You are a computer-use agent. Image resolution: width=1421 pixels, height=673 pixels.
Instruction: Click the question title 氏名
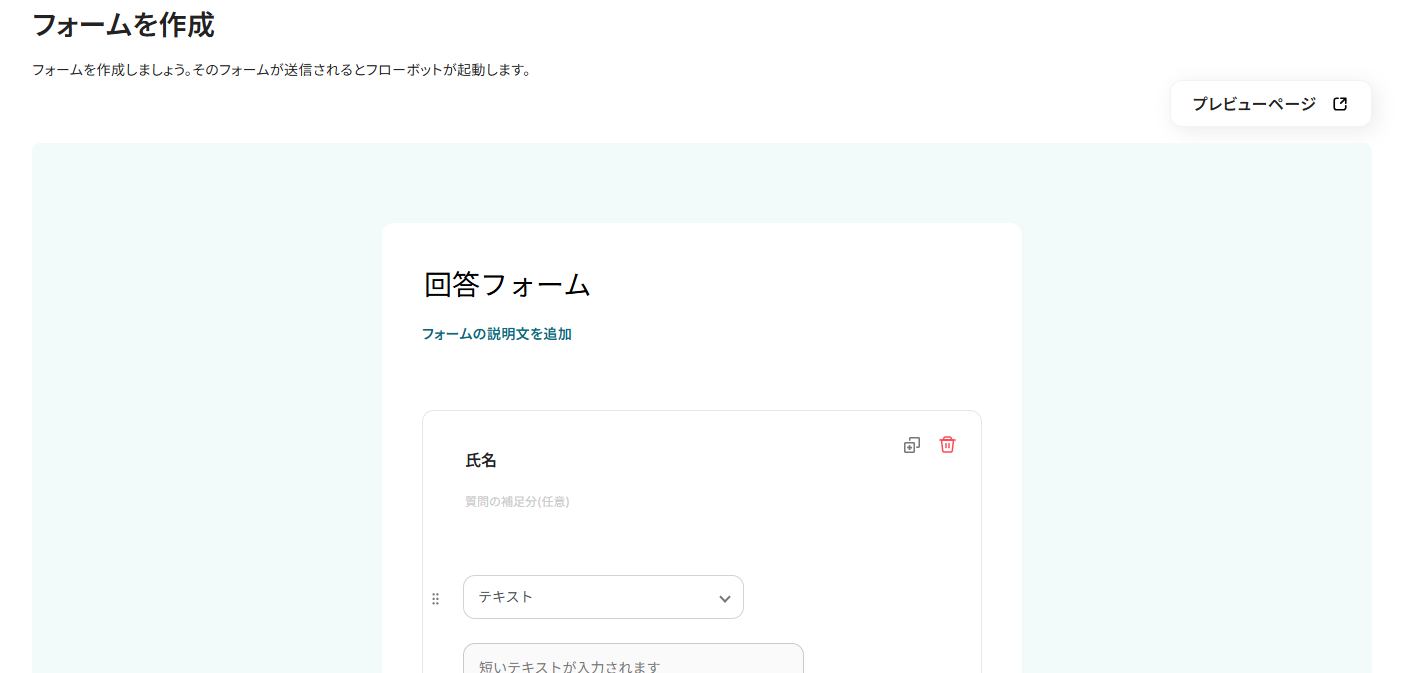(481, 461)
